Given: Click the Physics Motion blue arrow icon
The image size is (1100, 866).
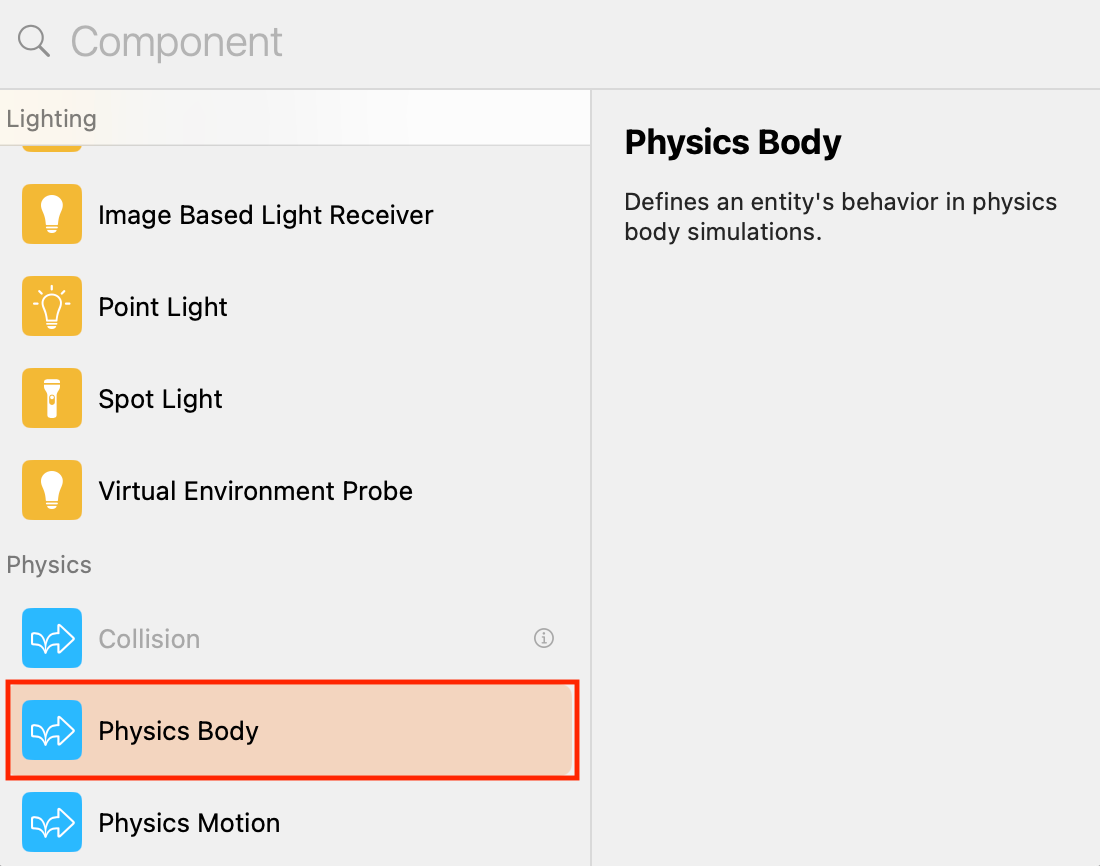Looking at the screenshot, I should pos(52,823).
